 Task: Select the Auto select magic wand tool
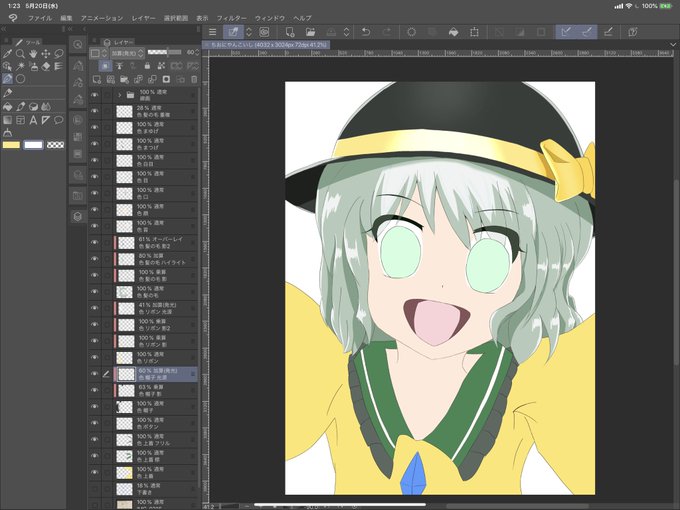tap(20, 66)
